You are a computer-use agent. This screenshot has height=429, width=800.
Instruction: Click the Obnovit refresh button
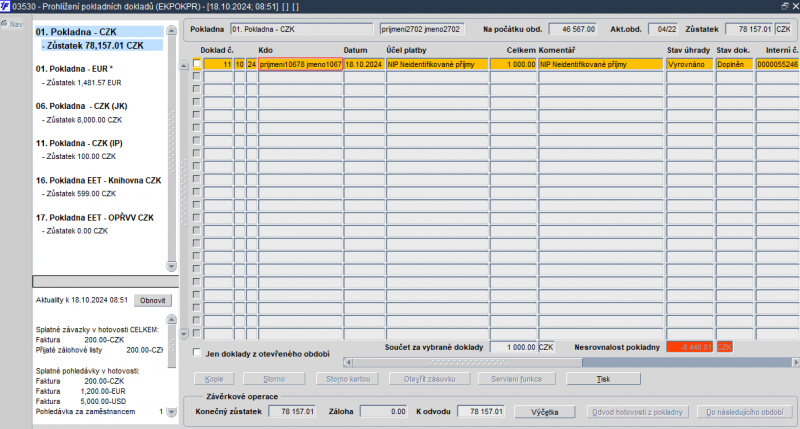[153, 300]
